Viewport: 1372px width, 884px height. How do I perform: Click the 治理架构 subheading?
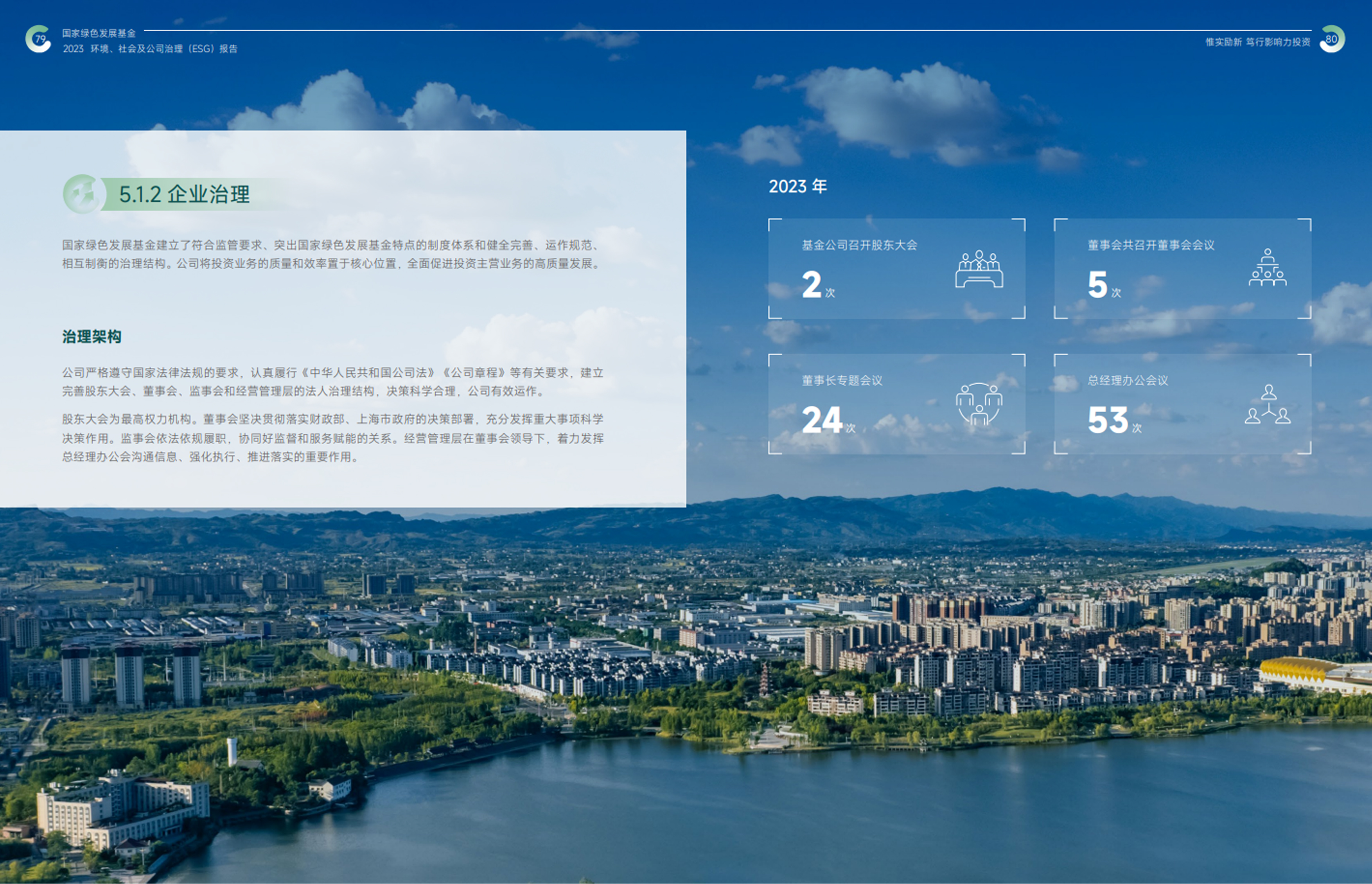pyautogui.click(x=92, y=337)
